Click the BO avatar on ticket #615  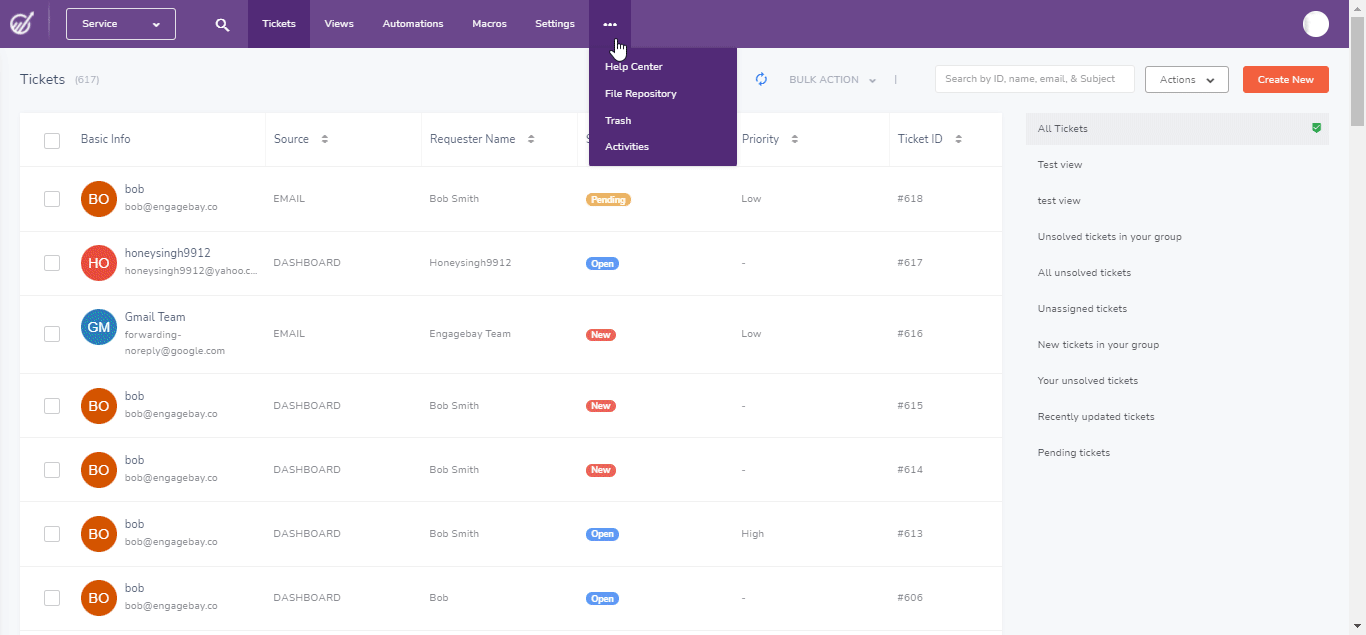point(99,406)
